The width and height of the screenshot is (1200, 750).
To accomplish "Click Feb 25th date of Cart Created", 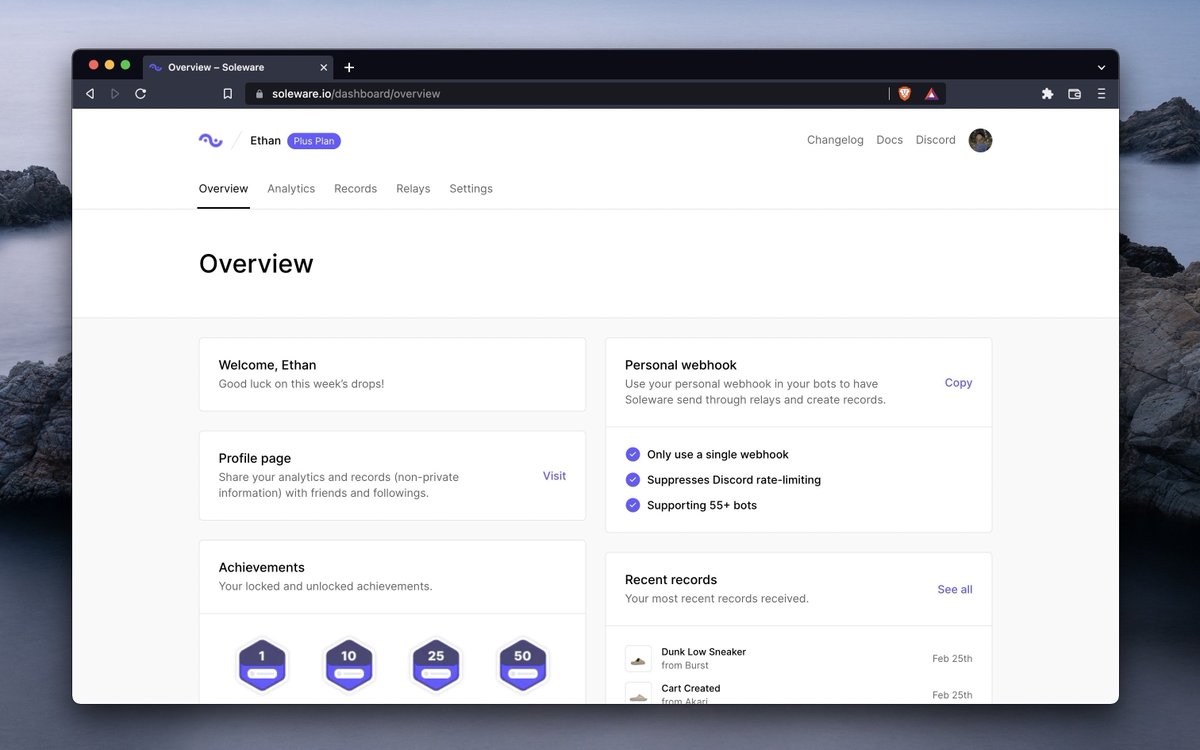I will click(x=952, y=695).
